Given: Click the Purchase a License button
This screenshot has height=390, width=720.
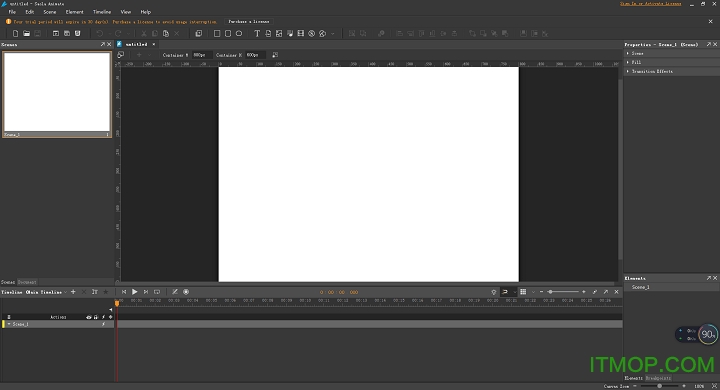Looking at the screenshot, I should 249,22.
